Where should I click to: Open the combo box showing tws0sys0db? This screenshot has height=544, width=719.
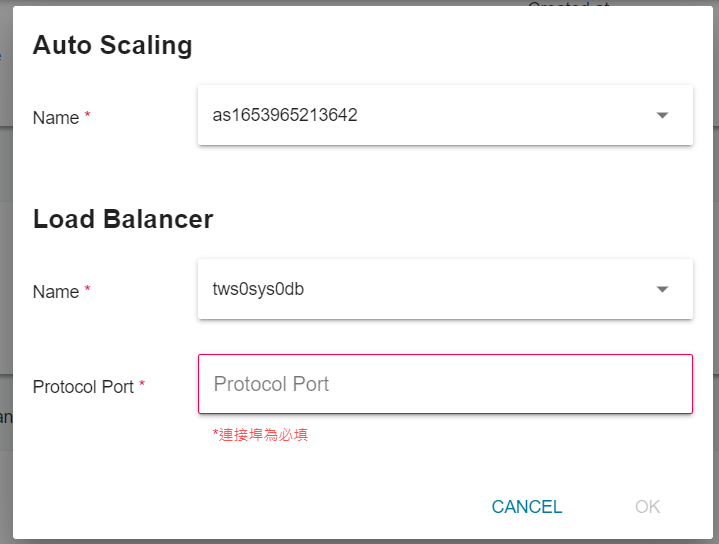[445, 289]
